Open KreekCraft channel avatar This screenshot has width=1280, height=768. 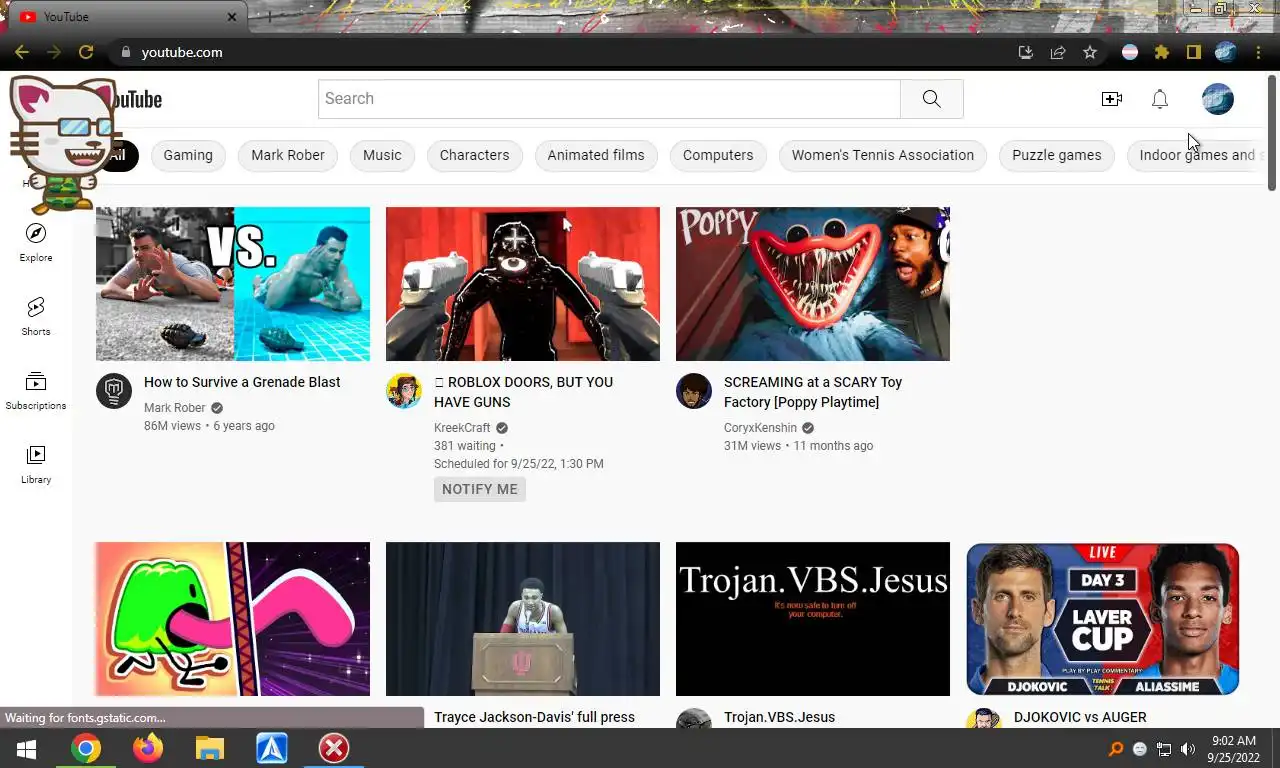tap(404, 391)
